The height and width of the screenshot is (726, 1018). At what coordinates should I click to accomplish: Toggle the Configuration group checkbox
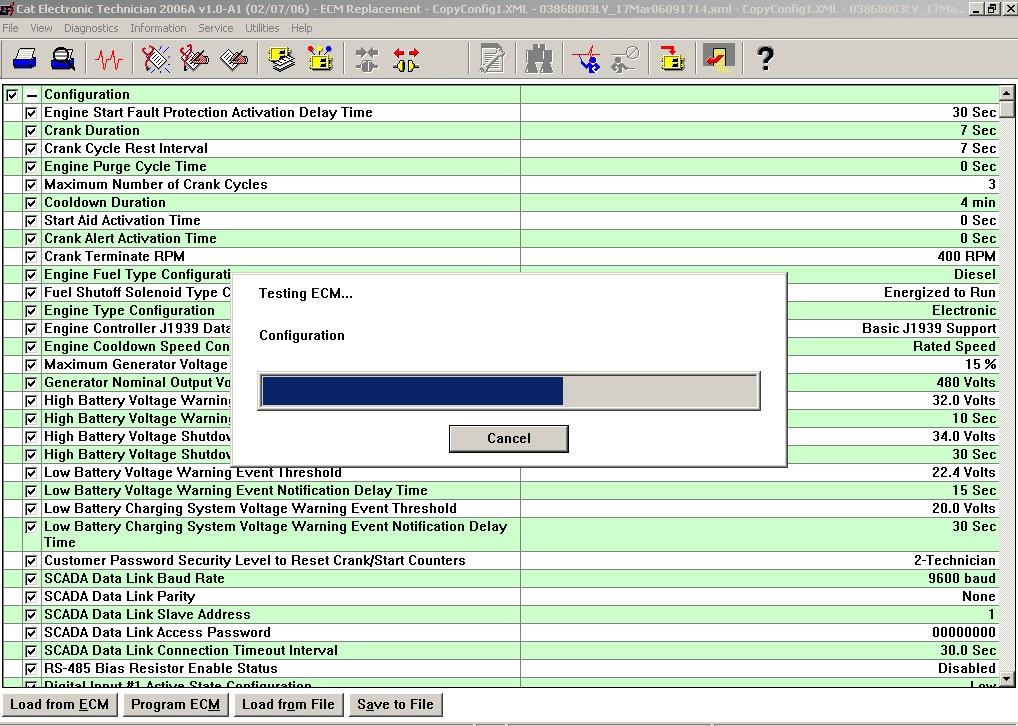[12, 95]
